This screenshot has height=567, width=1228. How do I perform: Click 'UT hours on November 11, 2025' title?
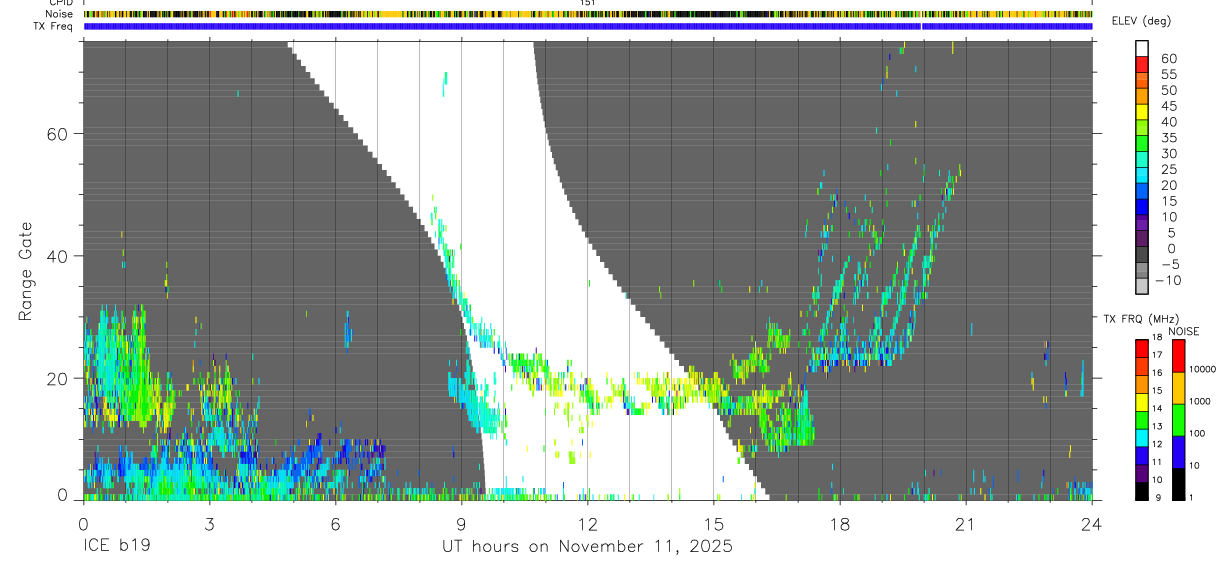coord(588,547)
